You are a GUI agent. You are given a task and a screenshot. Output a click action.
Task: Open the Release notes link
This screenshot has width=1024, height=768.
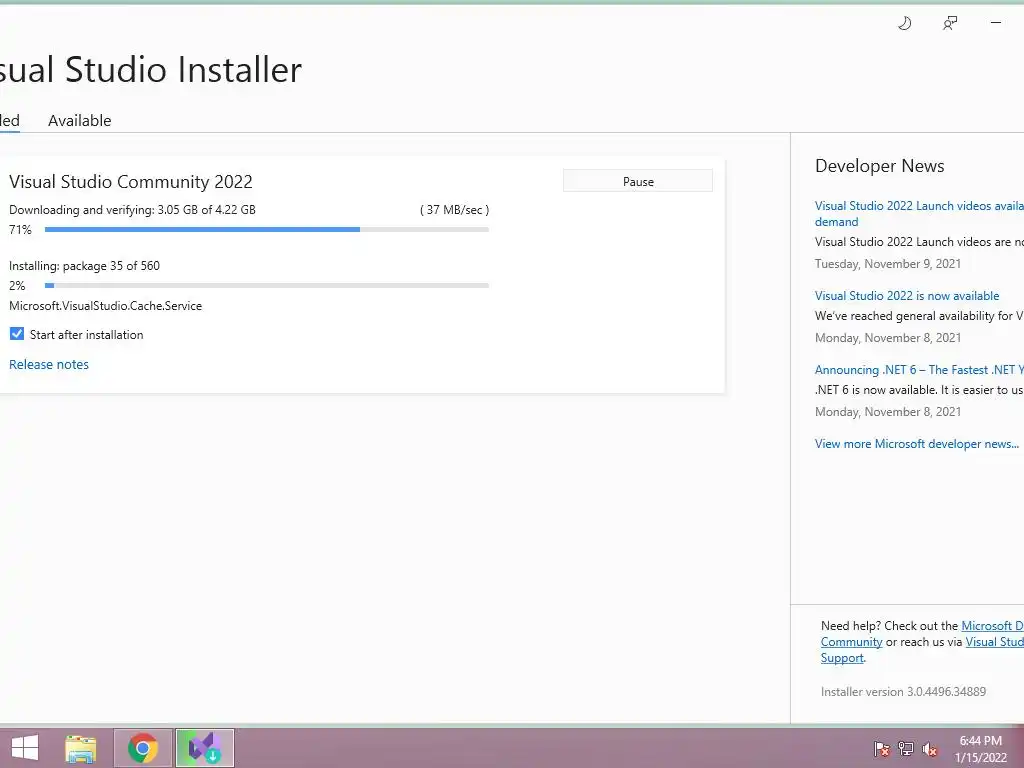coord(49,364)
